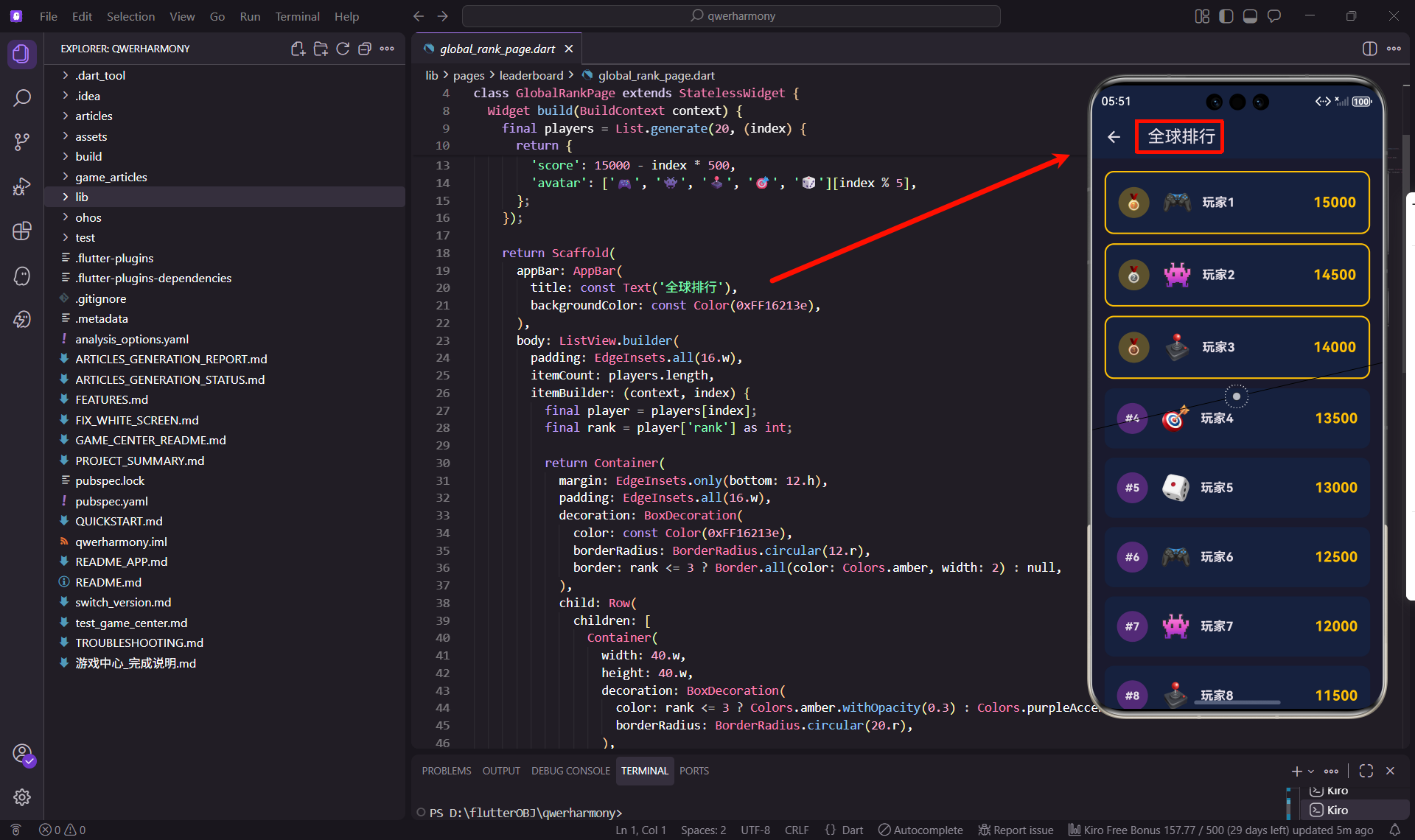Open the Terminal menu

coord(297,16)
